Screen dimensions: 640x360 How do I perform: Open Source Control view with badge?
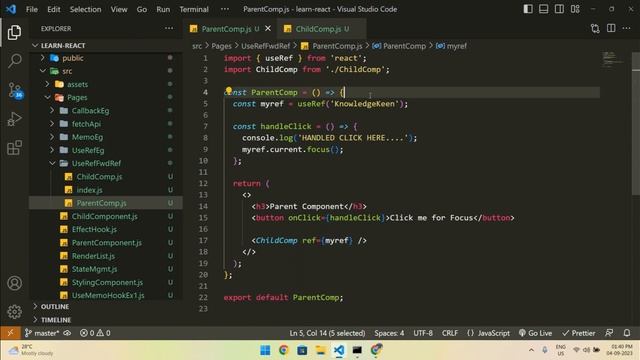(x=15, y=90)
